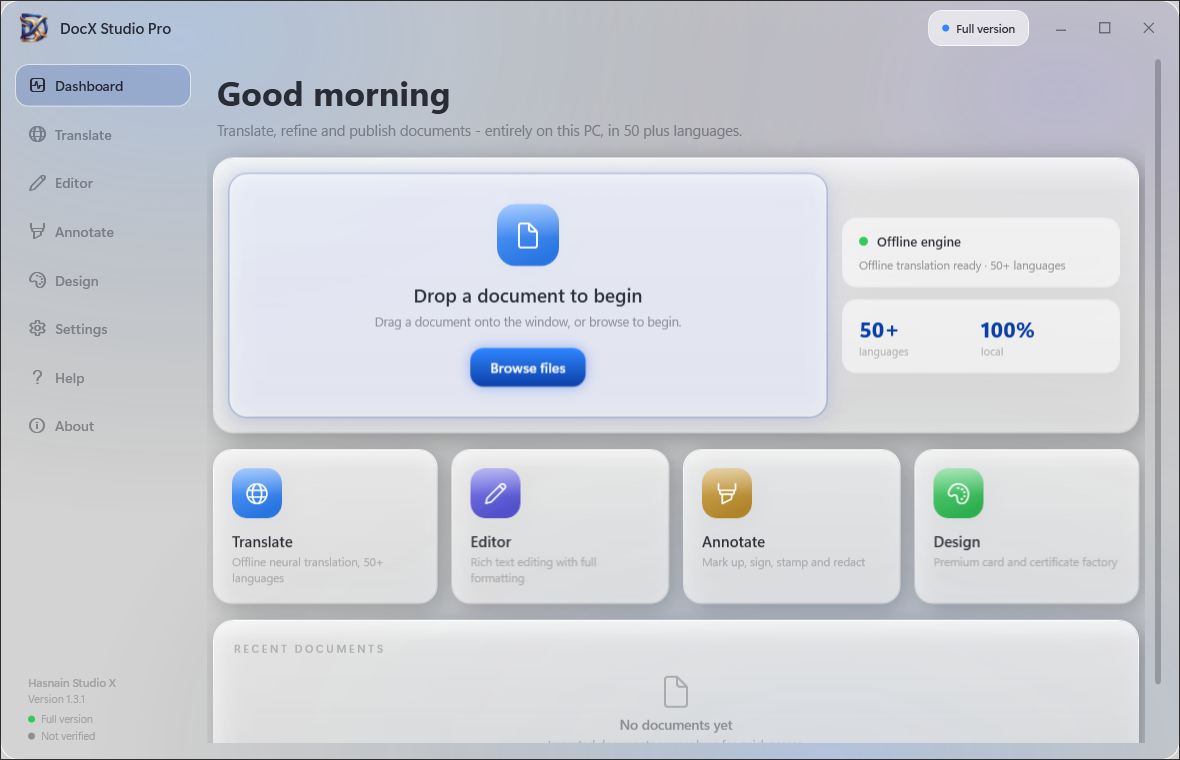Click the DocX Studio Pro logo icon
This screenshot has height=760, width=1180.
point(34,29)
